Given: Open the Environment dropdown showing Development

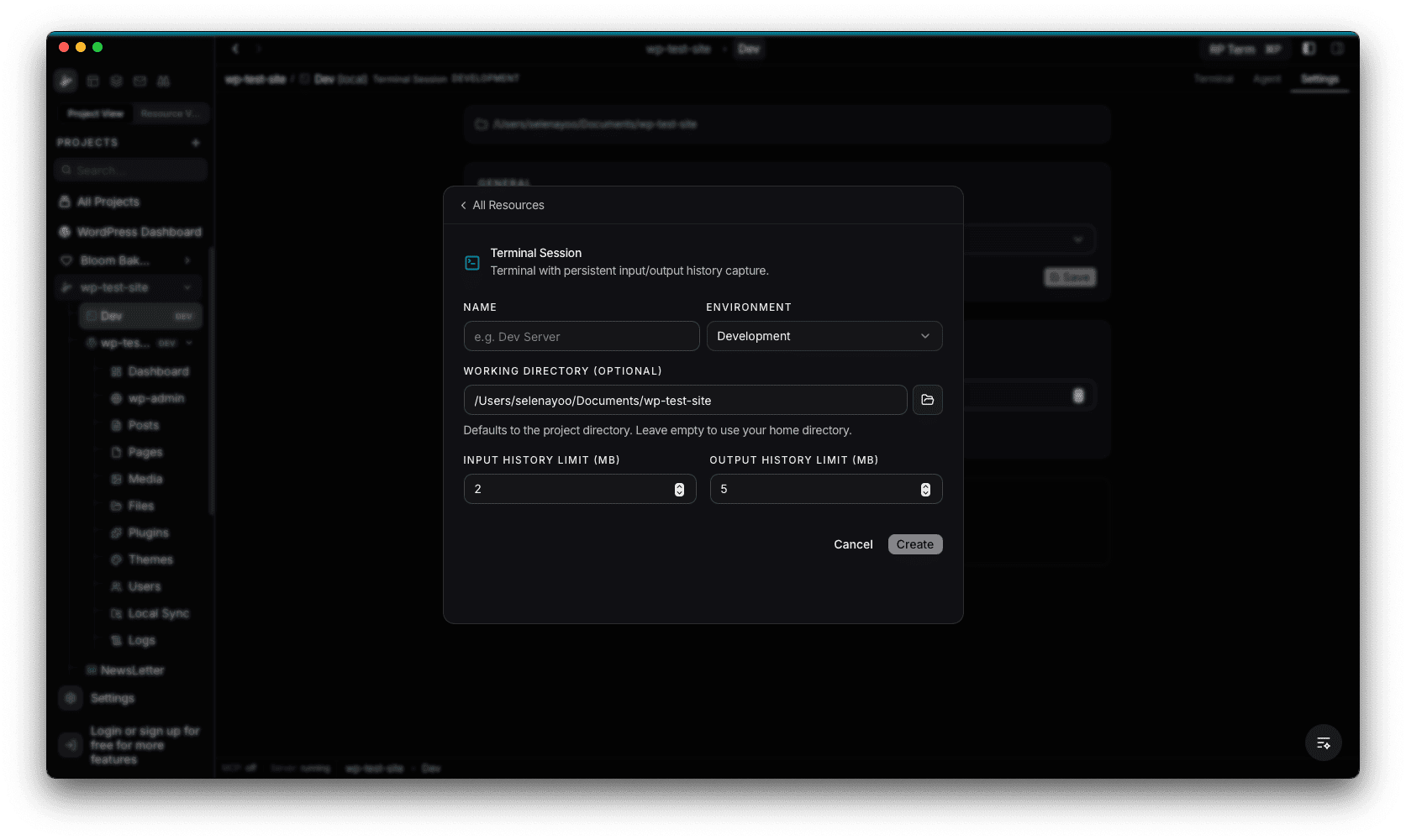Looking at the screenshot, I should [x=824, y=336].
